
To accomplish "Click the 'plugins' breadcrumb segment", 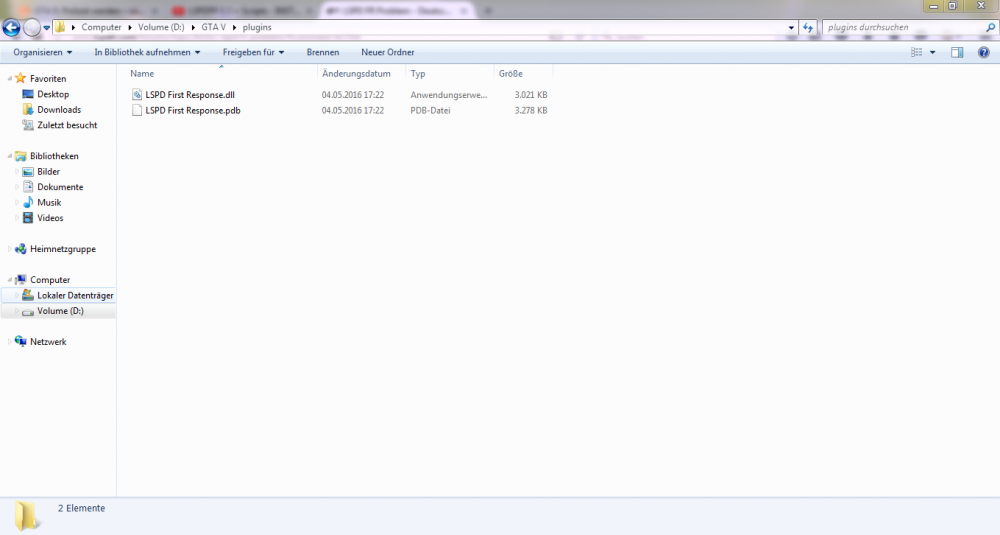I will pos(257,27).
